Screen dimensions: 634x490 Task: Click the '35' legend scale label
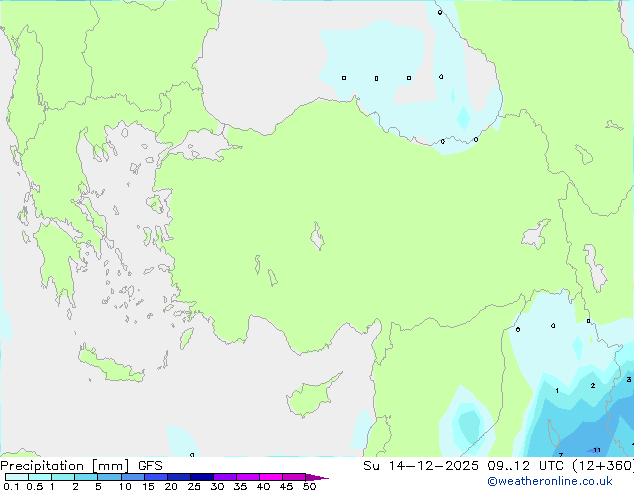[240, 486]
